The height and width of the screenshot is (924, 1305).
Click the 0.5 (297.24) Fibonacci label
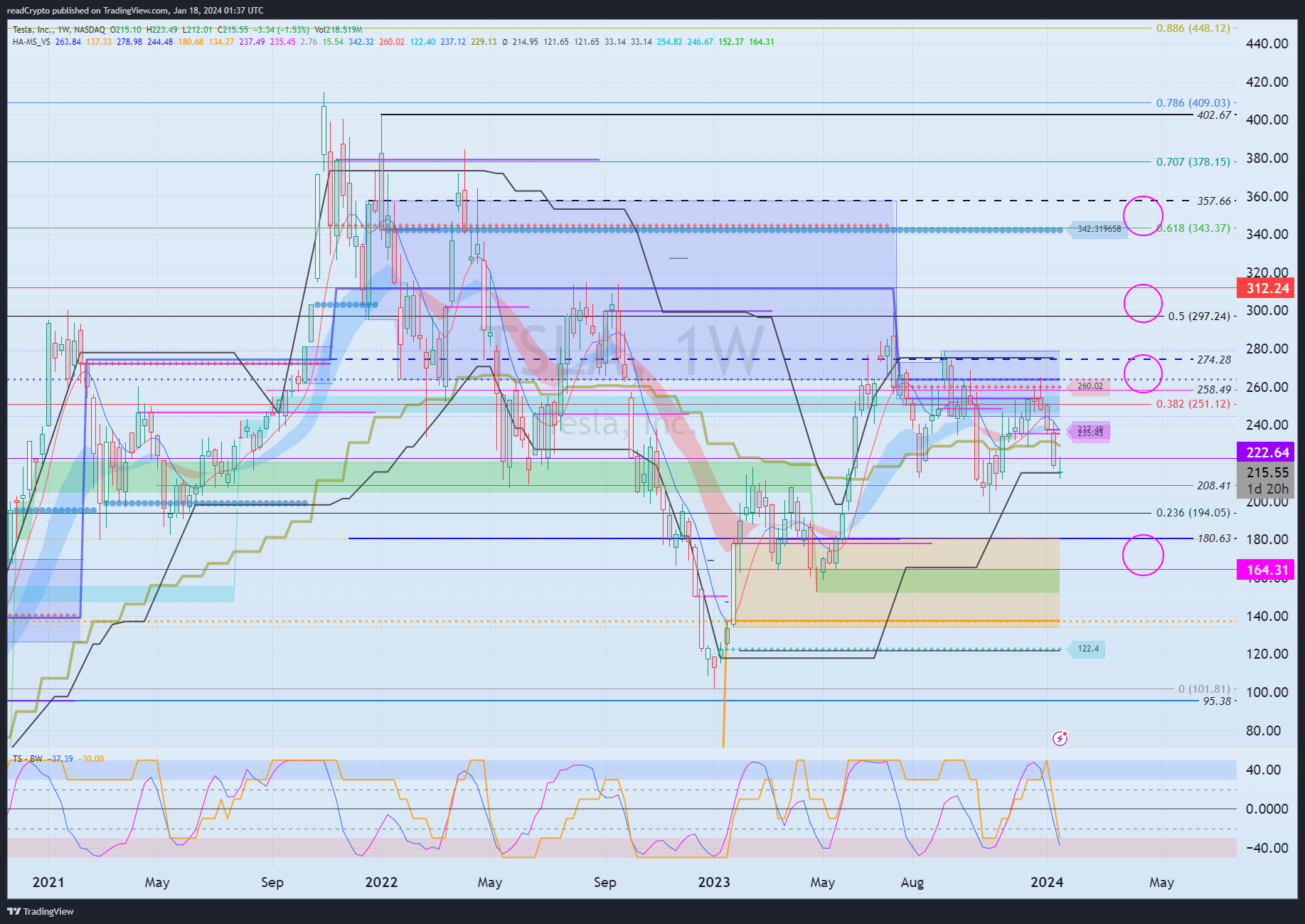pos(1199,317)
